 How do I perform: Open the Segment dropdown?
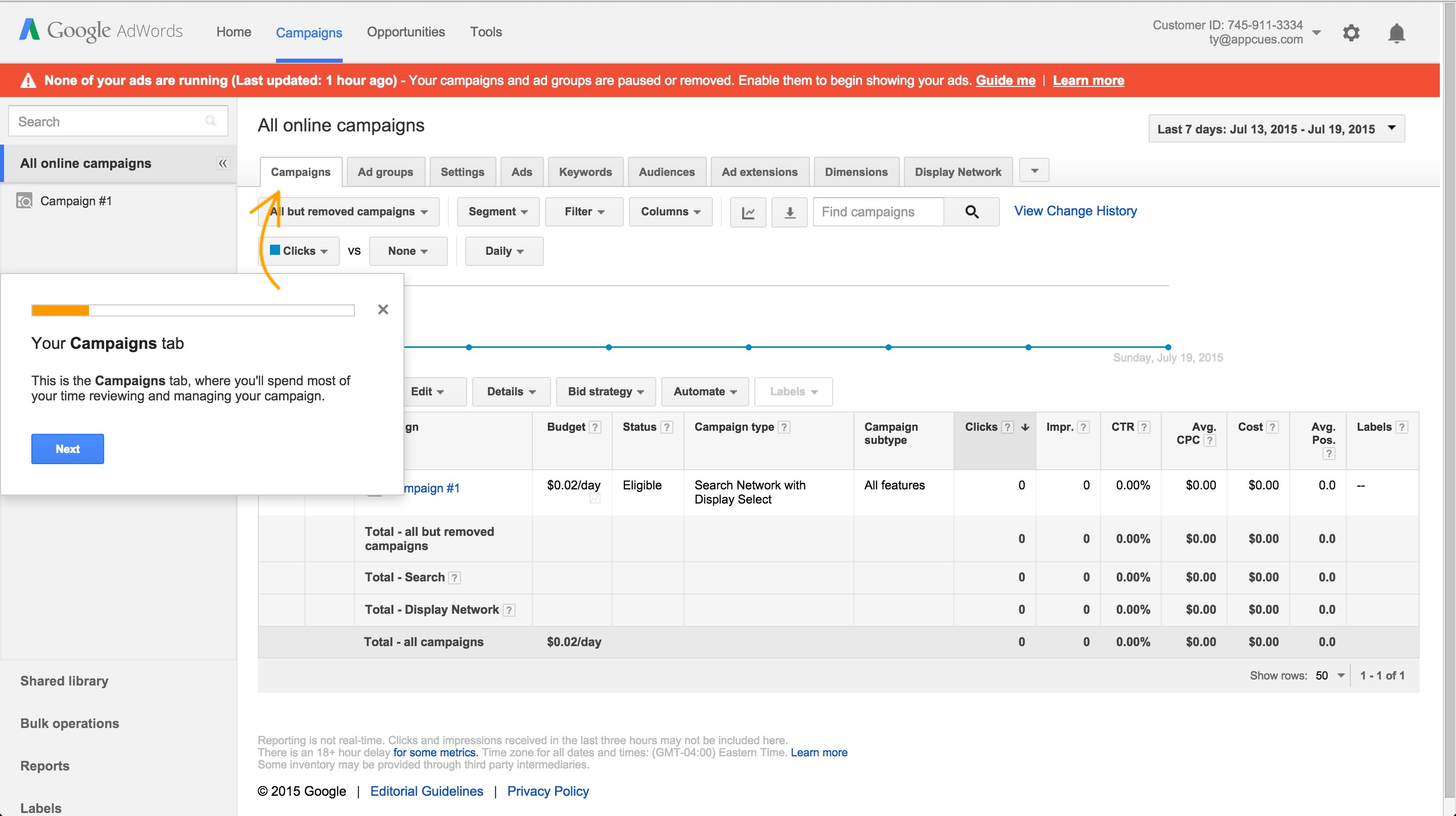point(498,212)
